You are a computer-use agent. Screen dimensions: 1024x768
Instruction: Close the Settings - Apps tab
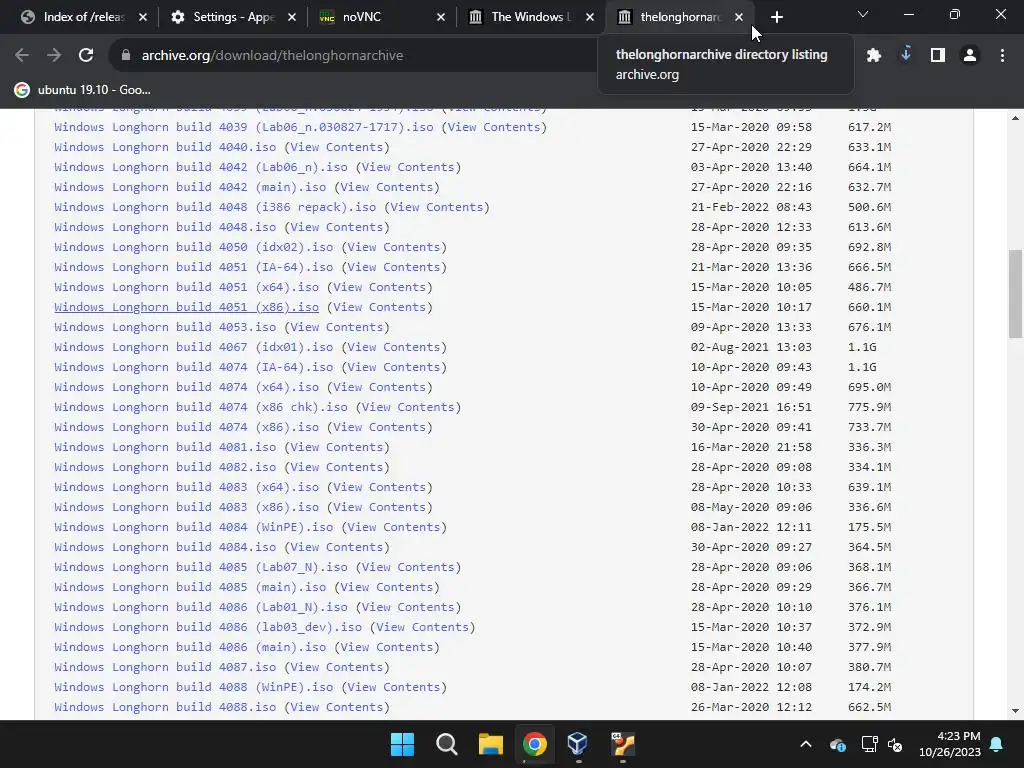[x=292, y=17]
